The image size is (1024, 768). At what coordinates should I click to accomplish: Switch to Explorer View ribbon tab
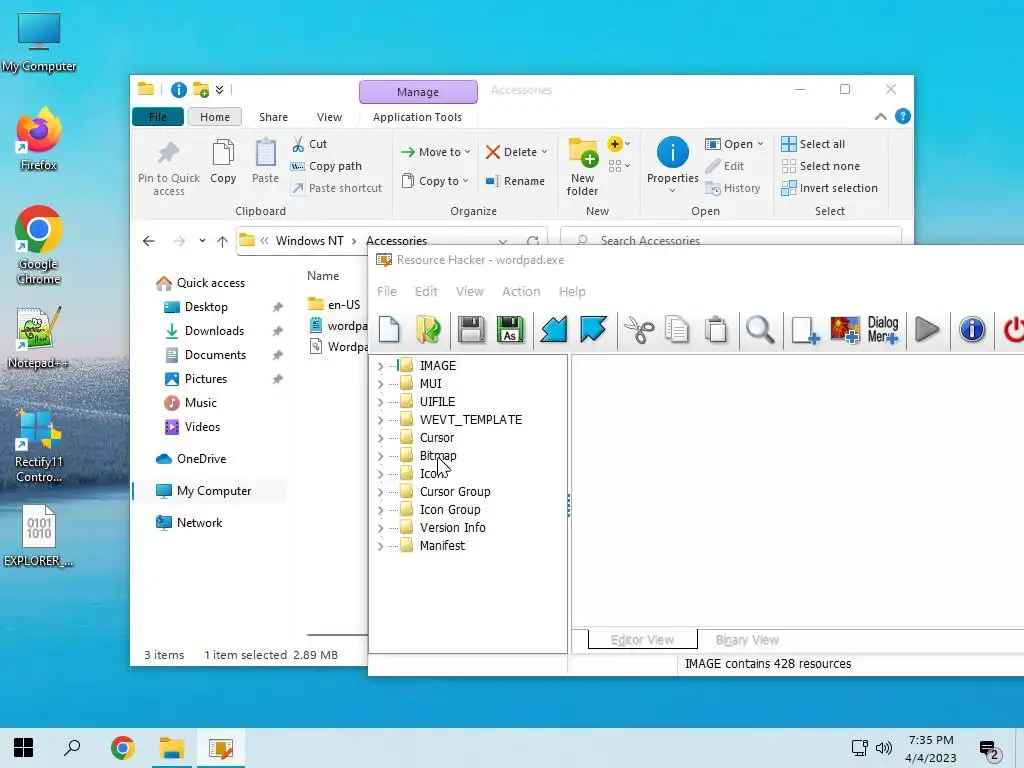329,117
